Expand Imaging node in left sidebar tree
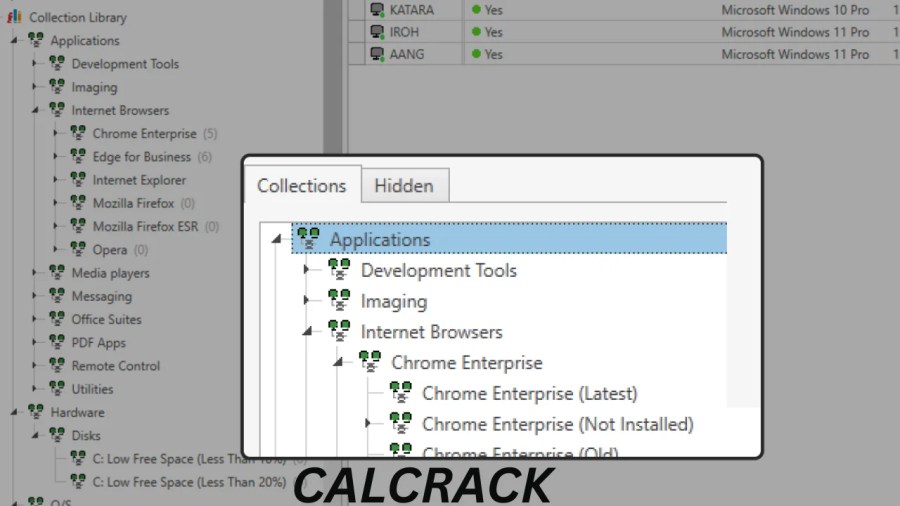 click(34, 87)
